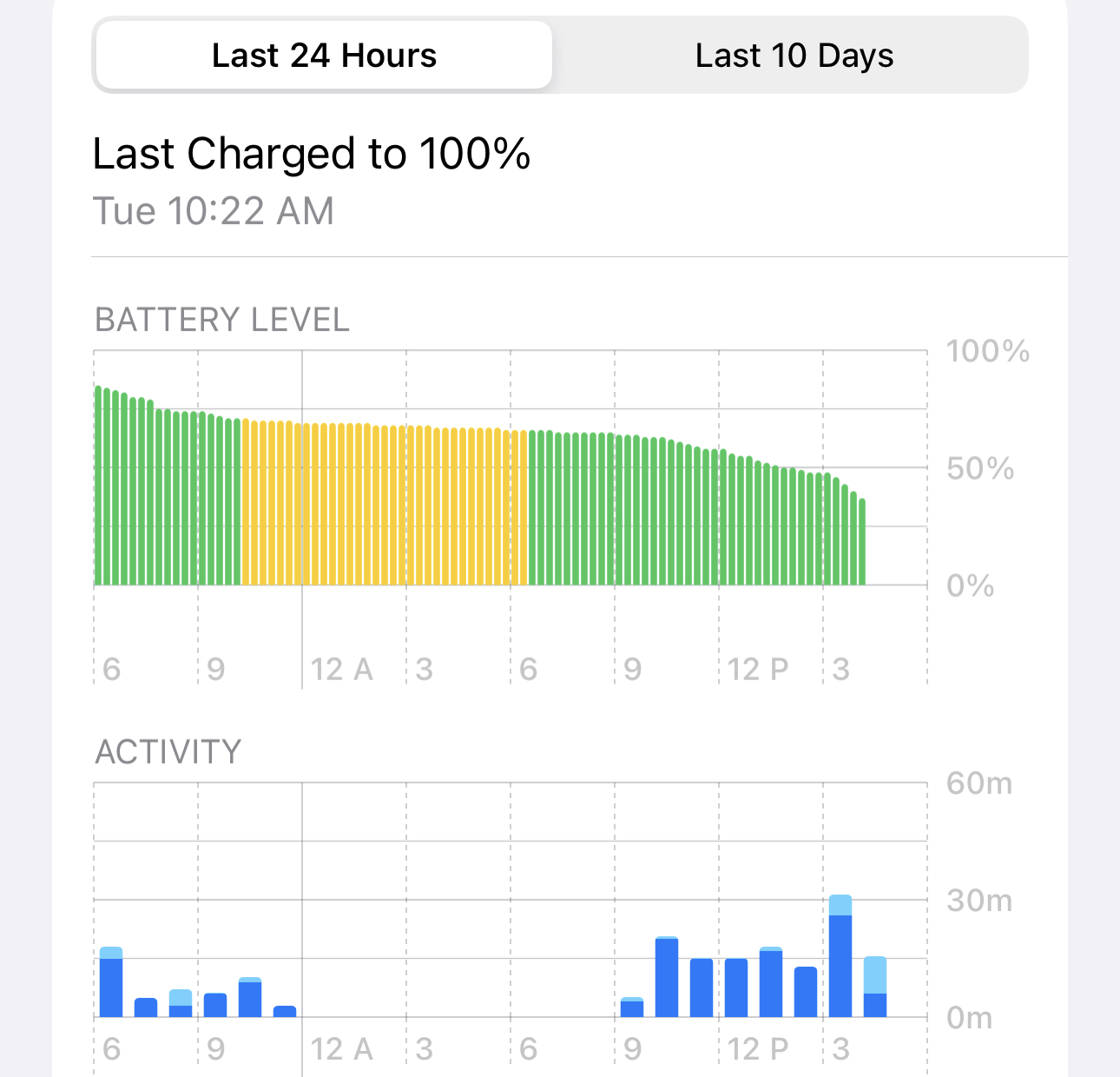The width and height of the screenshot is (1120, 1077).
Task: Tap the 100% battery axis label
Action: pyautogui.click(x=988, y=351)
